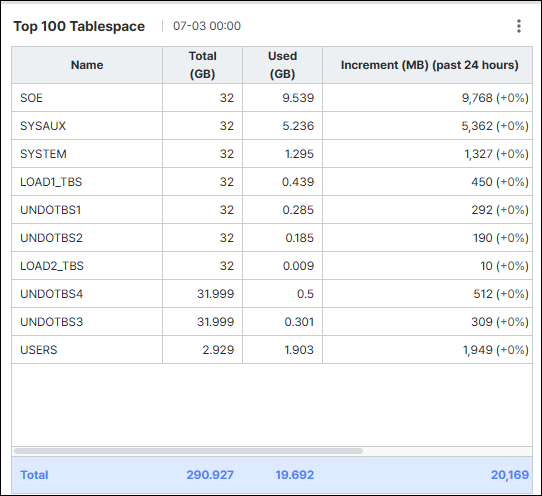The height and width of the screenshot is (496, 542).
Task: Click the 20,169 total increment value
Action: (510, 475)
